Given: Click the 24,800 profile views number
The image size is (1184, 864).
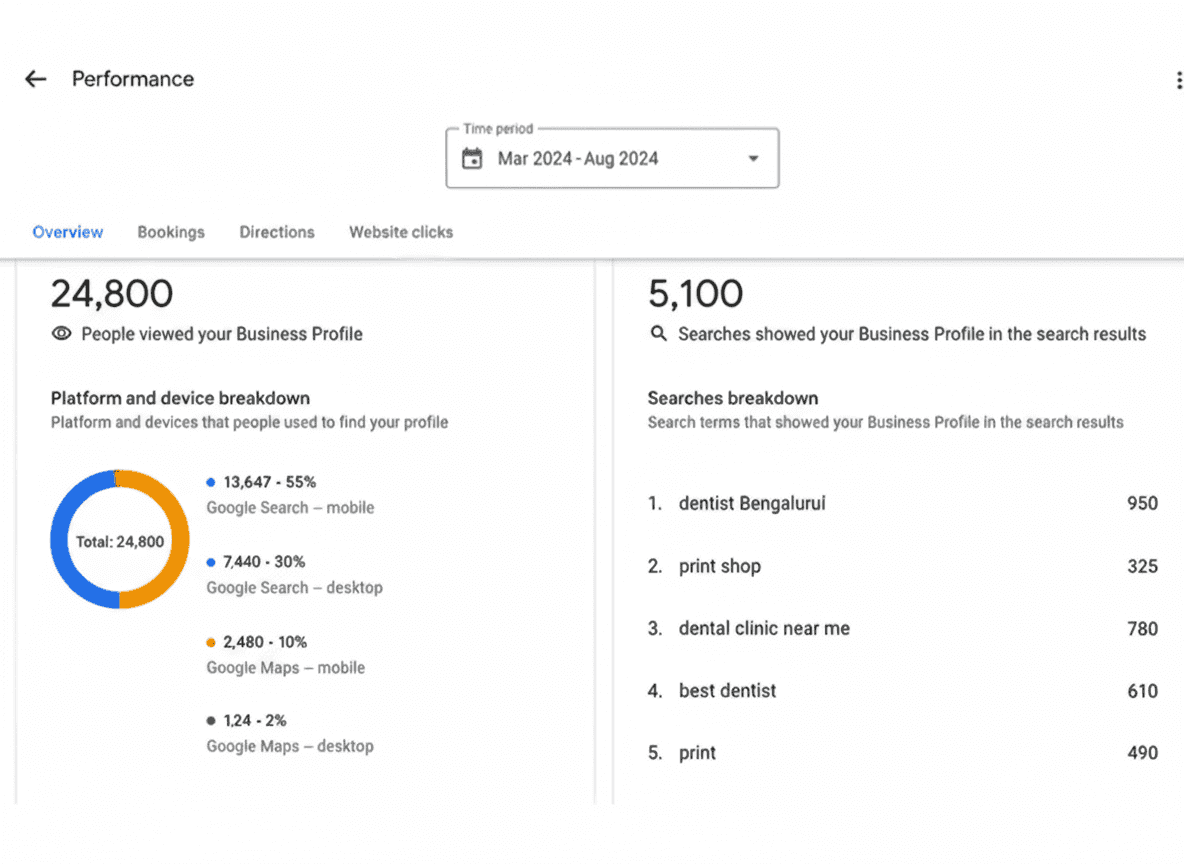Looking at the screenshot, I should tap(112, 293).
